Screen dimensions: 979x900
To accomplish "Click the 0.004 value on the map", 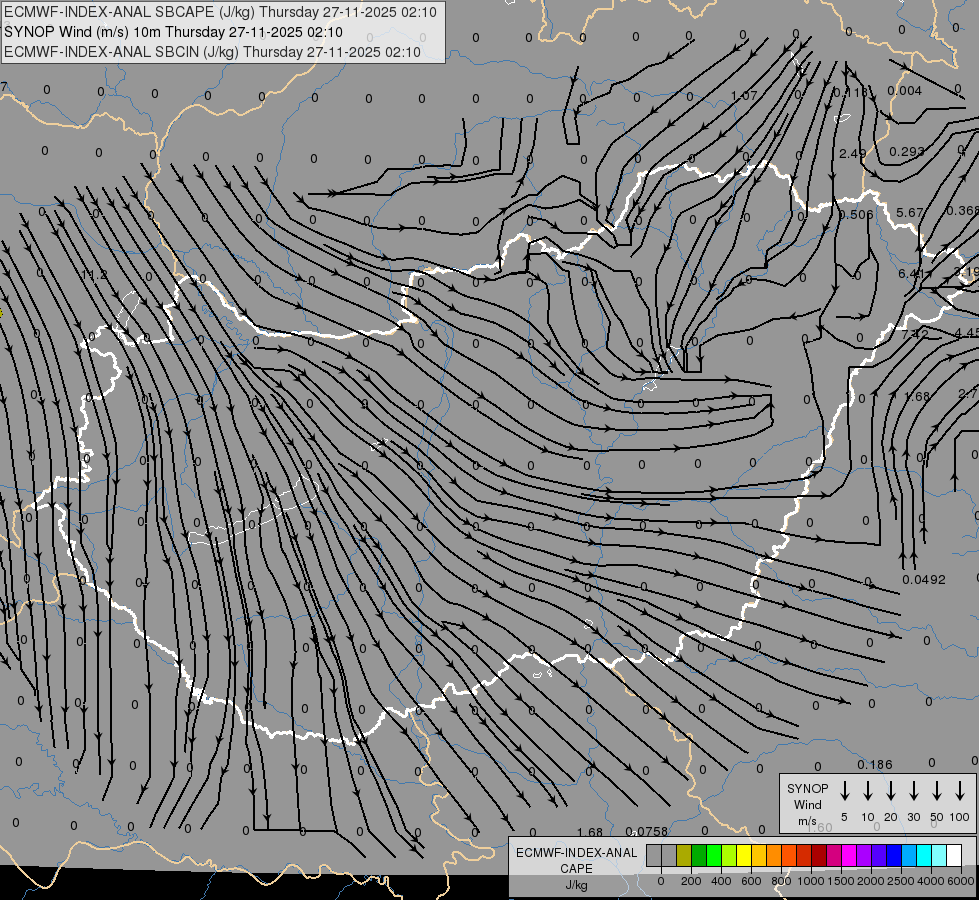I will pos(905,91).
